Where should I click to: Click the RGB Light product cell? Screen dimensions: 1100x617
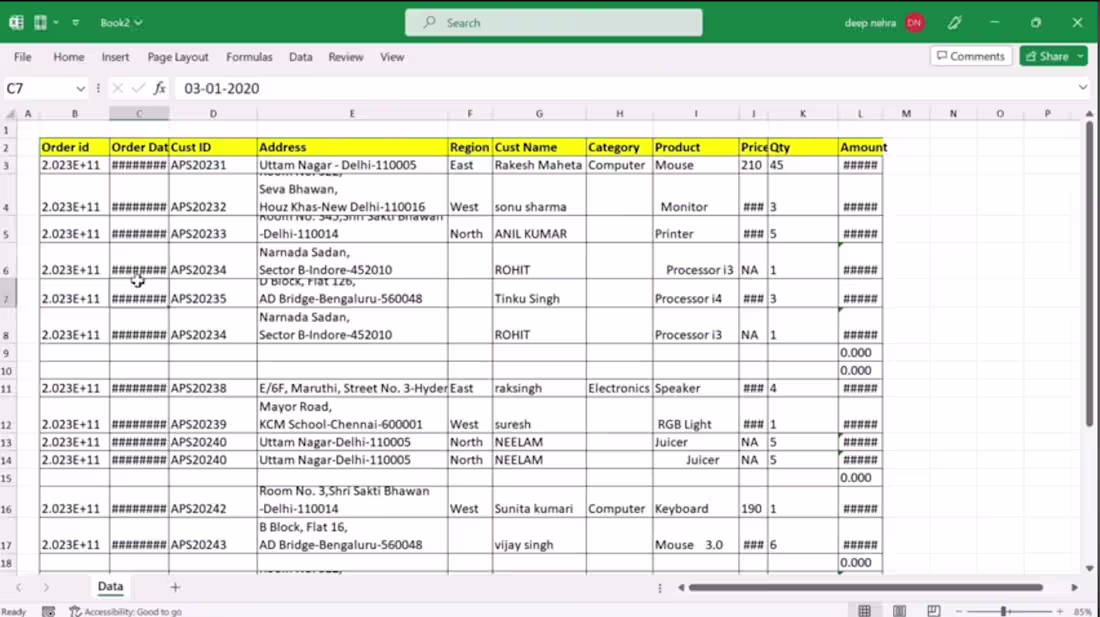(x=695, y=415)
